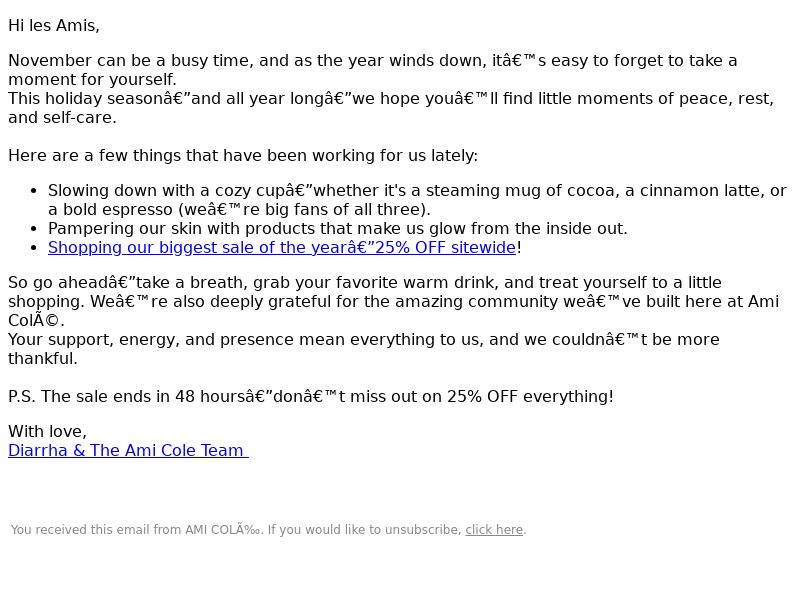The width and height of the screenshot is (800, 600).
Task: Click the 'Slowing down with a cozy cup' bullet
Action: (417, 191)
